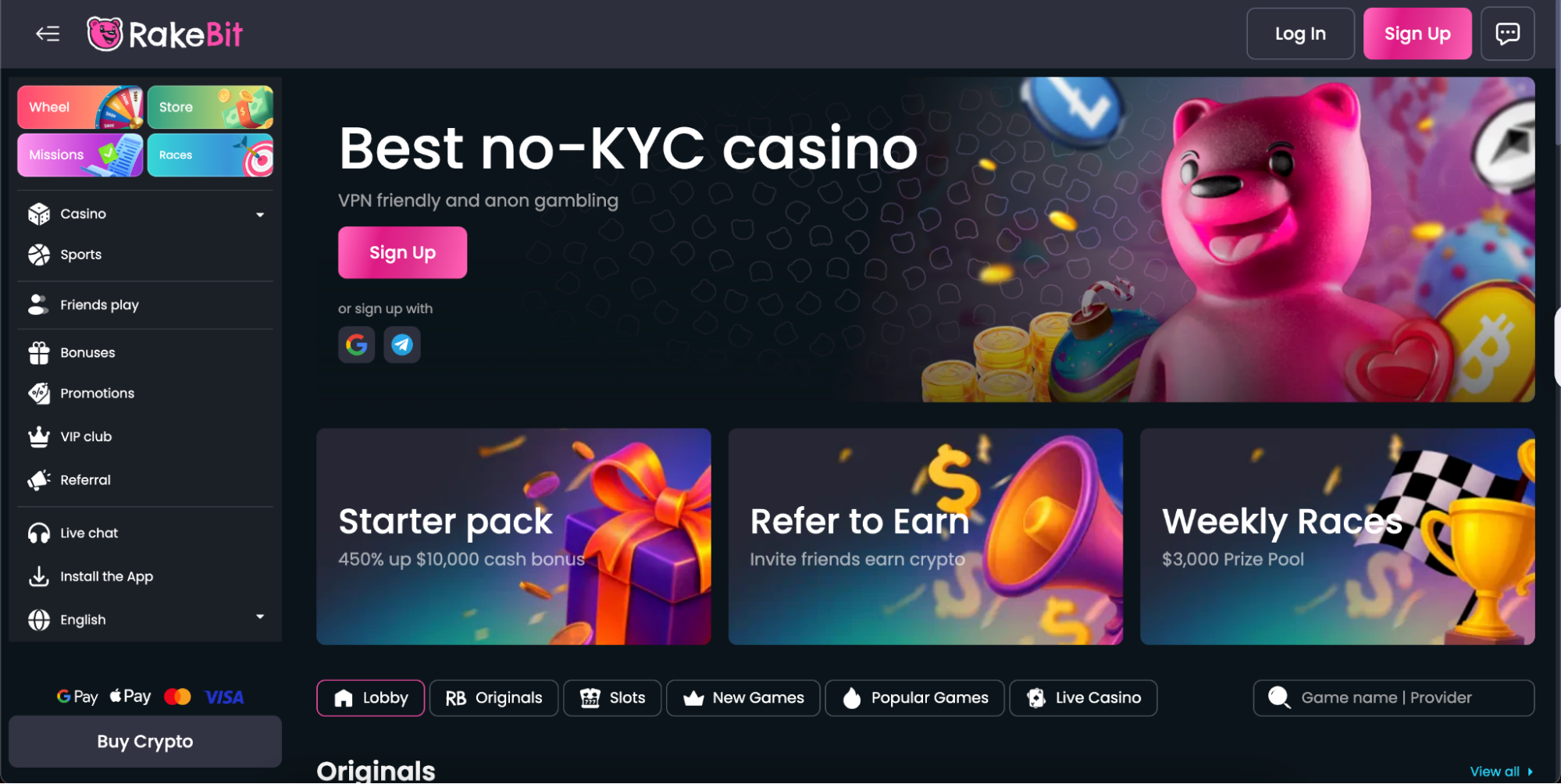Image resolution: width=1561 pixels, height=784 pixels.
Task: Open the Starter pack promo card
Action: point(514,536)
